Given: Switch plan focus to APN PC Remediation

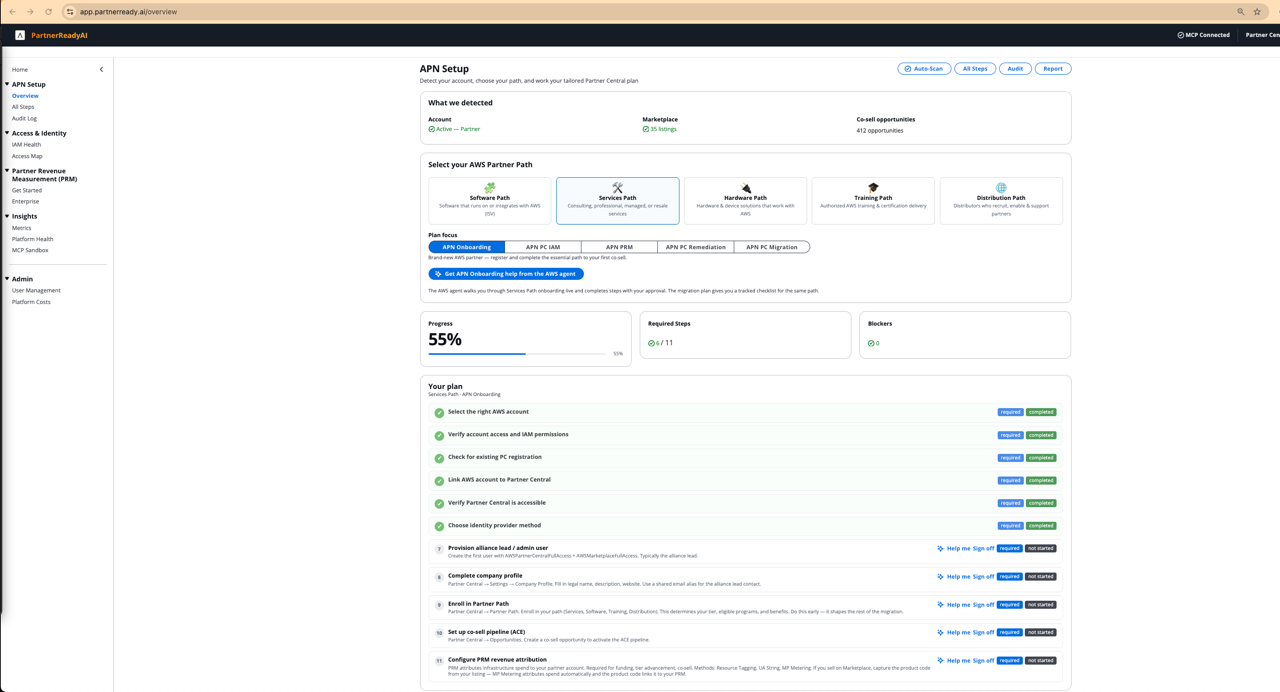Looking at the screenshot, I should [696, 247].
